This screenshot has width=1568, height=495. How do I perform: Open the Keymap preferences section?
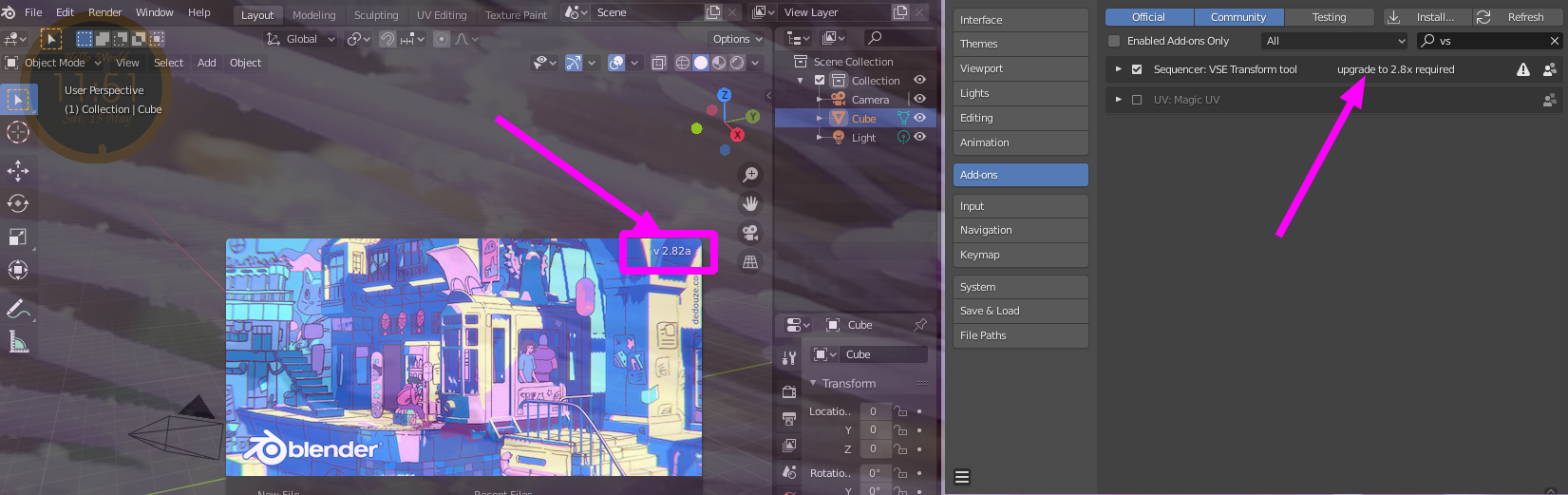point(1020,255)
